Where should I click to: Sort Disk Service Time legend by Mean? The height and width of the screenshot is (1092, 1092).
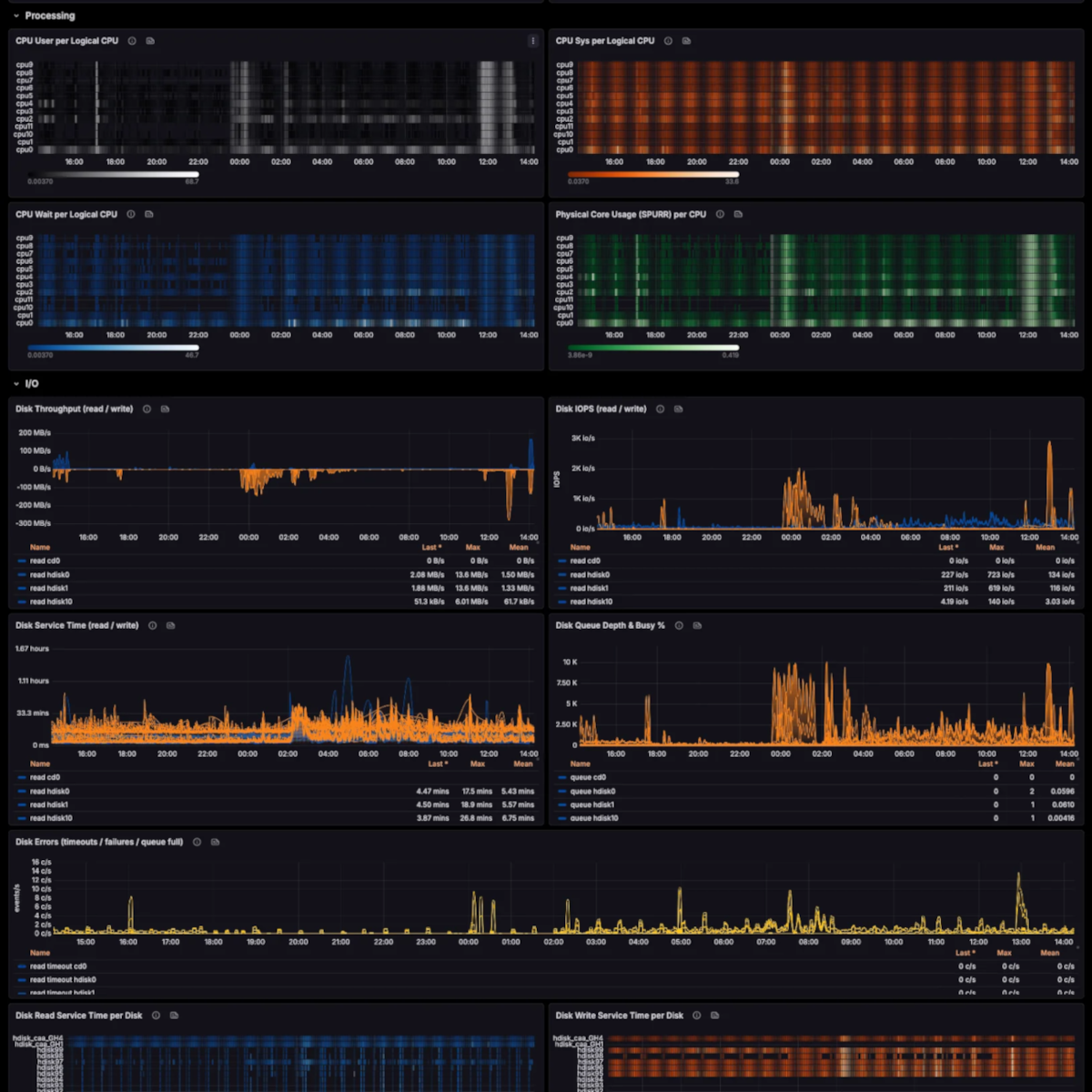(523, 764)
